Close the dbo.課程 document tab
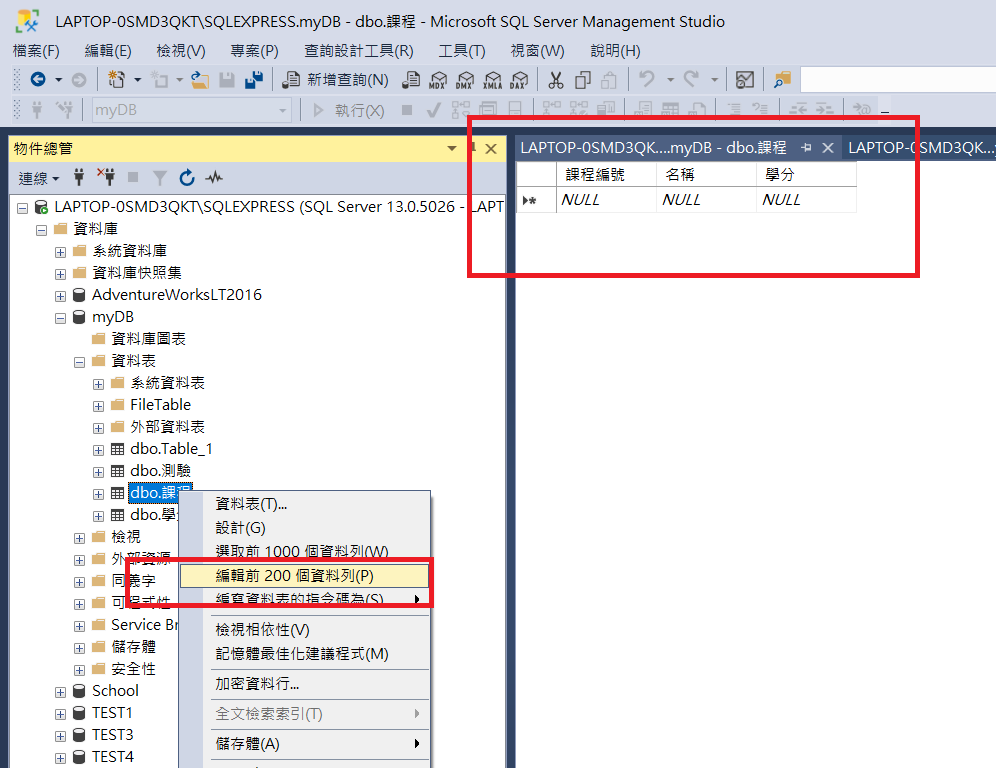Screen dimensions: 996x768 pyautogui.click(x=828, y=148)
